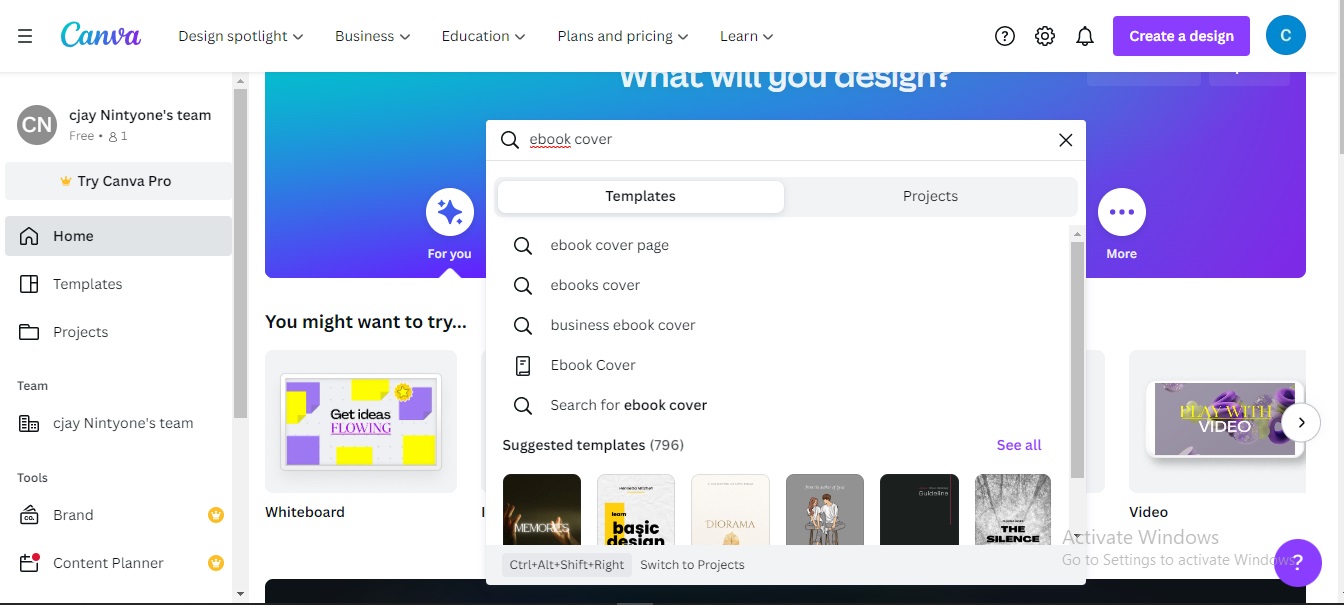Expand the Education dropdown
Image resolution: width=1344 pixels, height=608 pixels.
[484, 36]
